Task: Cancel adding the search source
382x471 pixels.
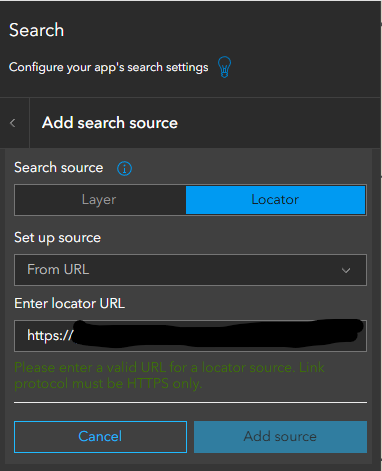Action: pyautogui.click(x=100, y=437)
